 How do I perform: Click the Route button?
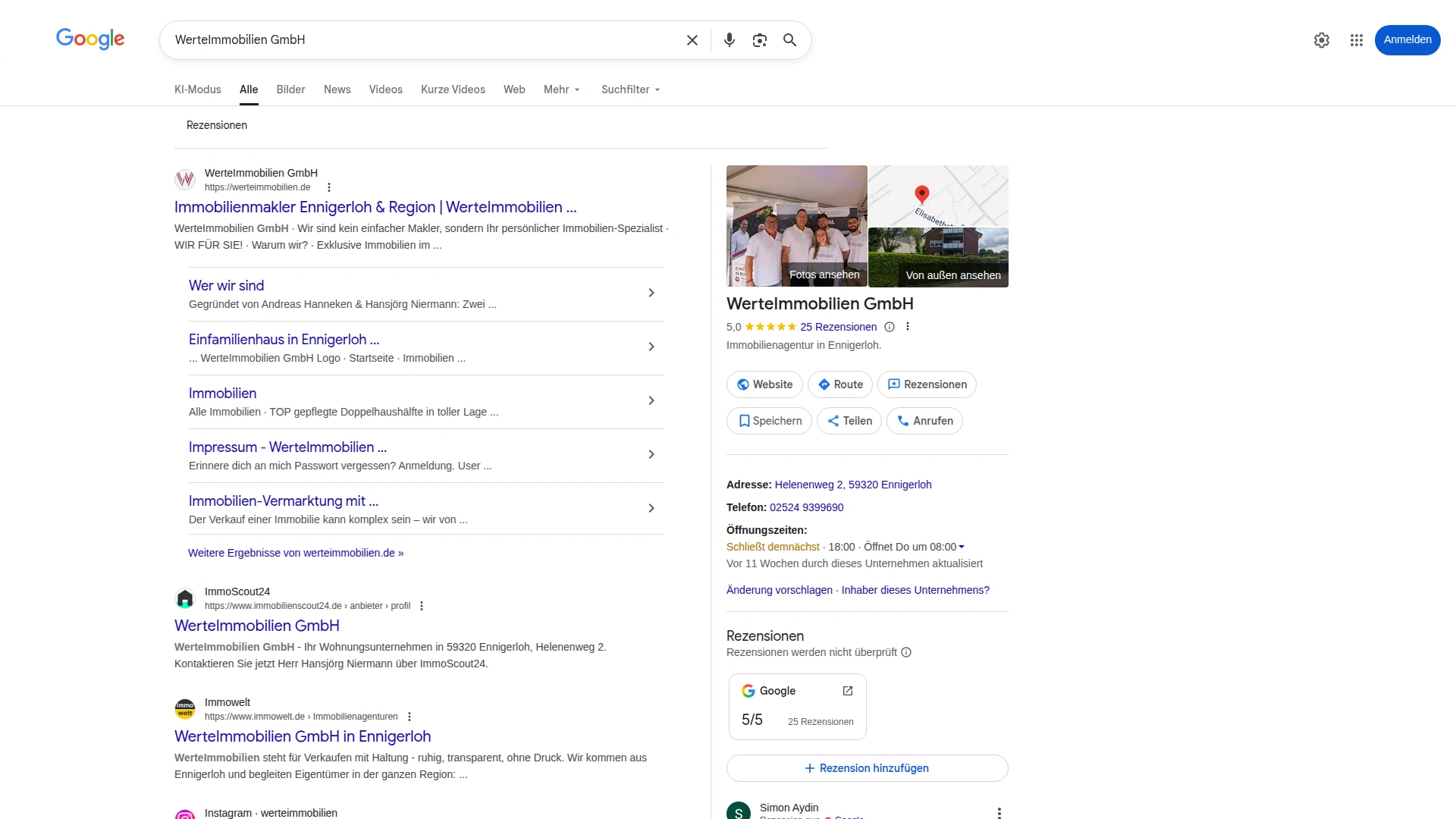point(839,384)
